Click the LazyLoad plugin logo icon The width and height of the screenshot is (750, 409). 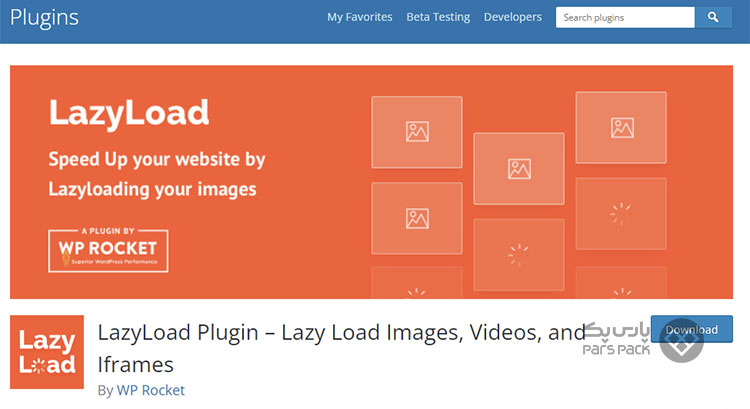click(47, 352)
